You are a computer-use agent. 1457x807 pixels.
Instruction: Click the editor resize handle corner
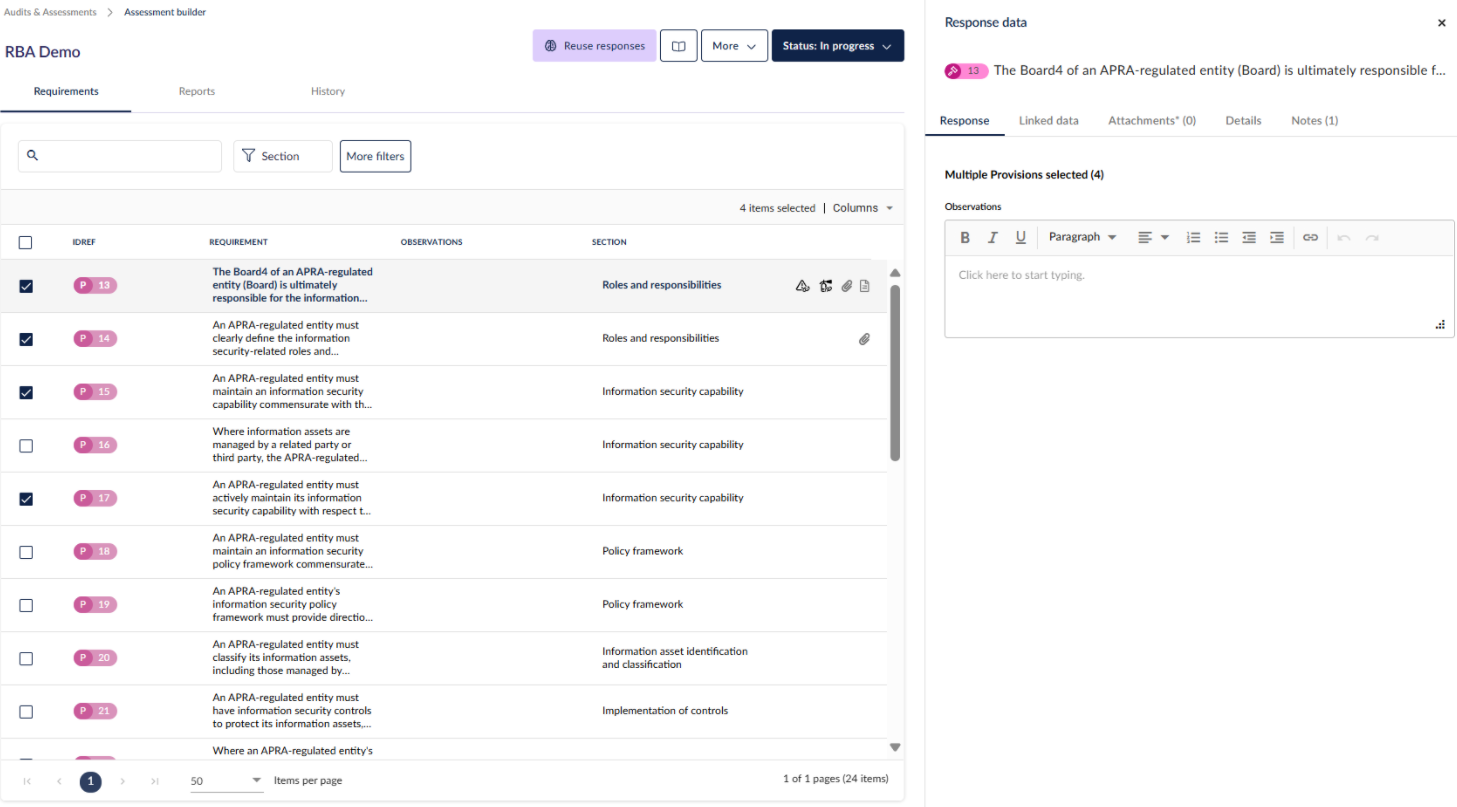coord(1440,324)
